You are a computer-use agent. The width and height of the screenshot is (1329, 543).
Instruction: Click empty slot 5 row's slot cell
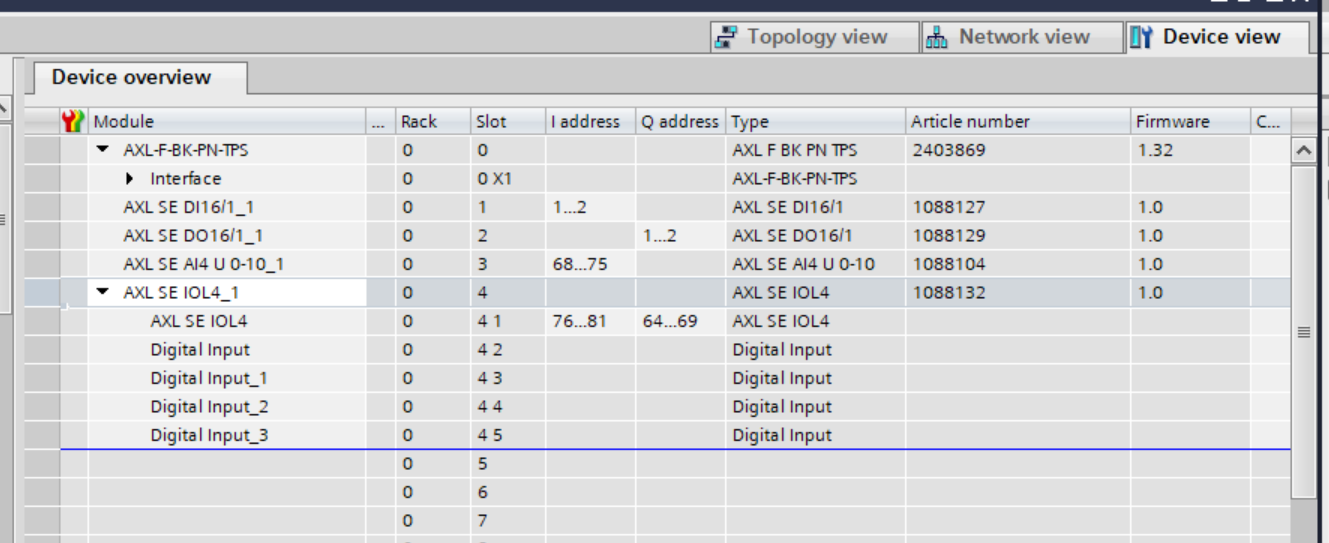(508, 464)
